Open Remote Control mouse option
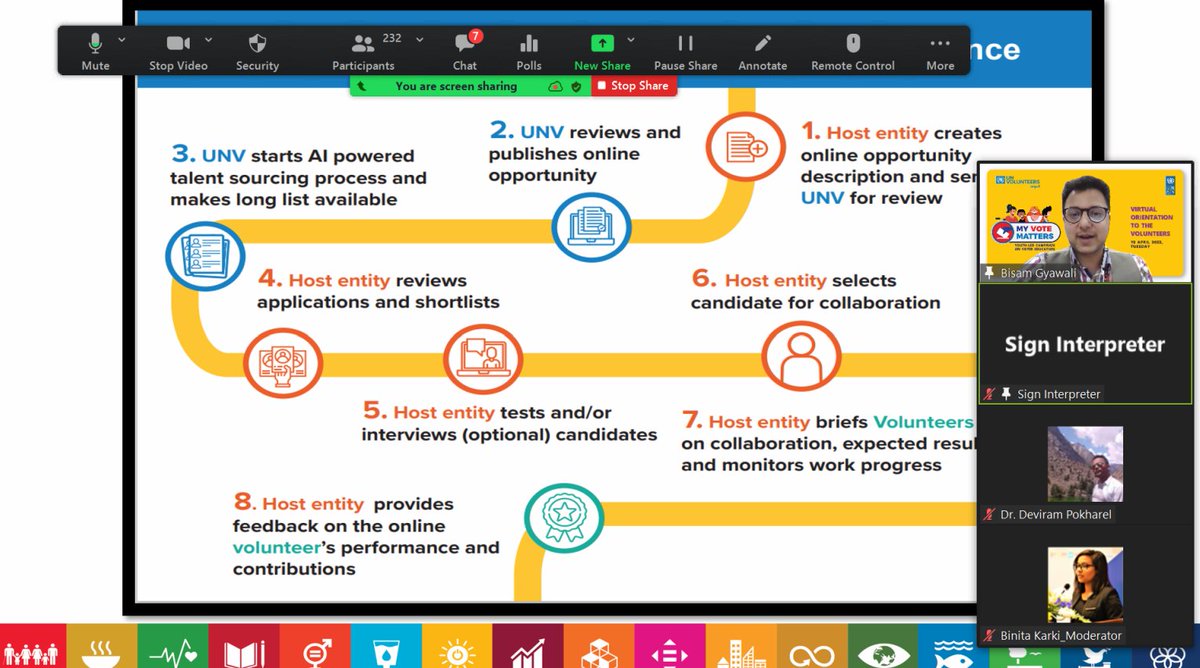Screen dimensions: 1200x668 point(853,50)
